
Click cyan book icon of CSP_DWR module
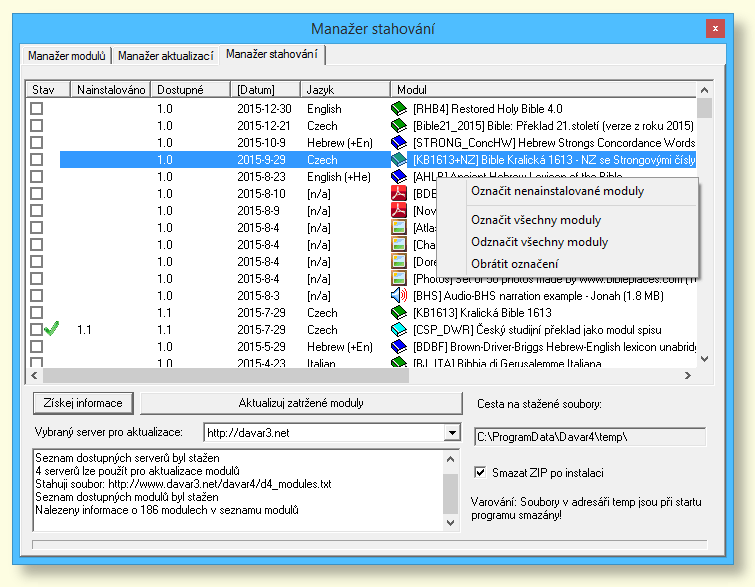398,329
